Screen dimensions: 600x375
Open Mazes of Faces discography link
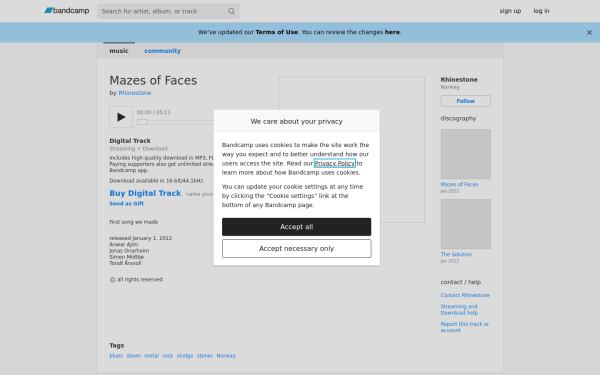pyautogui.click(x=459, y=184)
